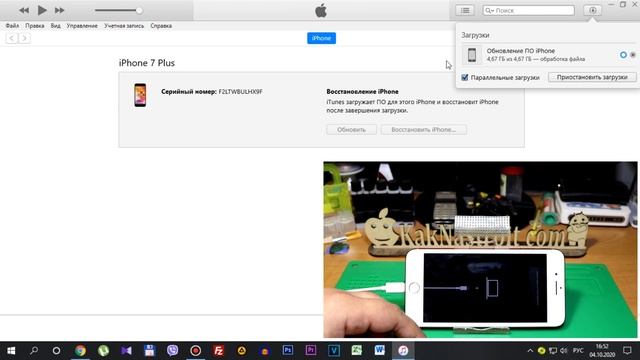640x360 pixels.
Task: Open the Файл menu
Action: [x=12, y=26]
